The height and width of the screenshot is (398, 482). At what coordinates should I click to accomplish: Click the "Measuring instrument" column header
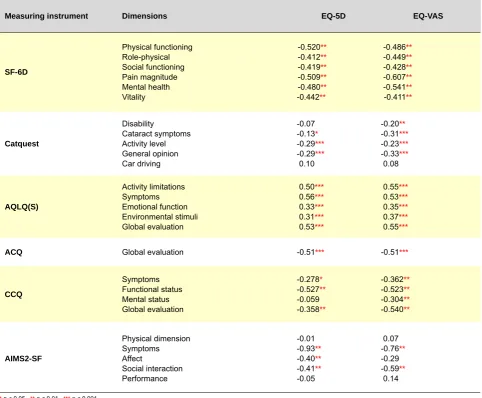pyautogui.click(x=46, y=16)
